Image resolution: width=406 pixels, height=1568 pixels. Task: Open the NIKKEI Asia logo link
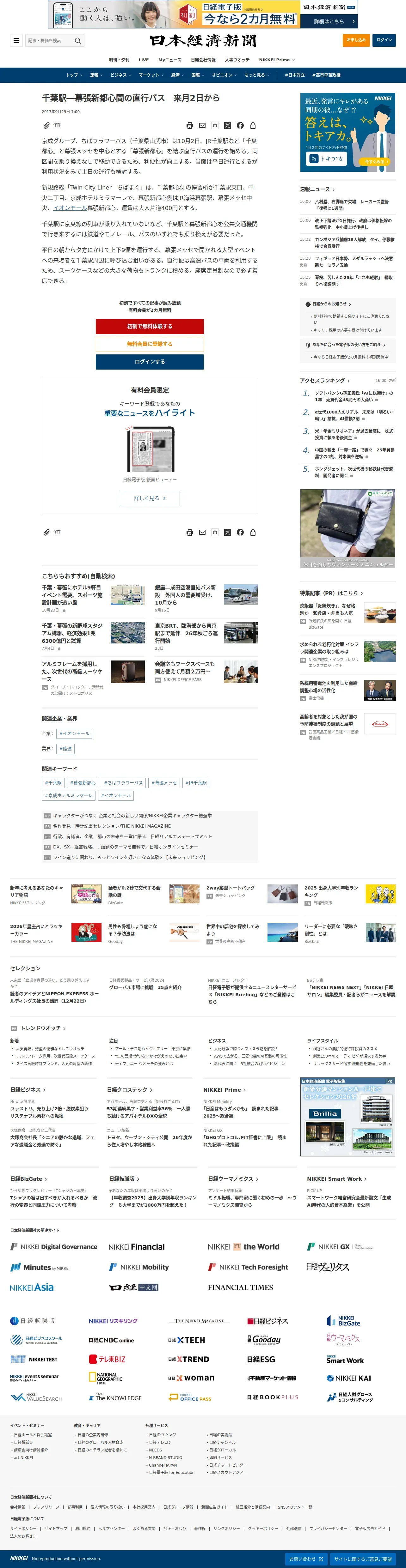32,1288
